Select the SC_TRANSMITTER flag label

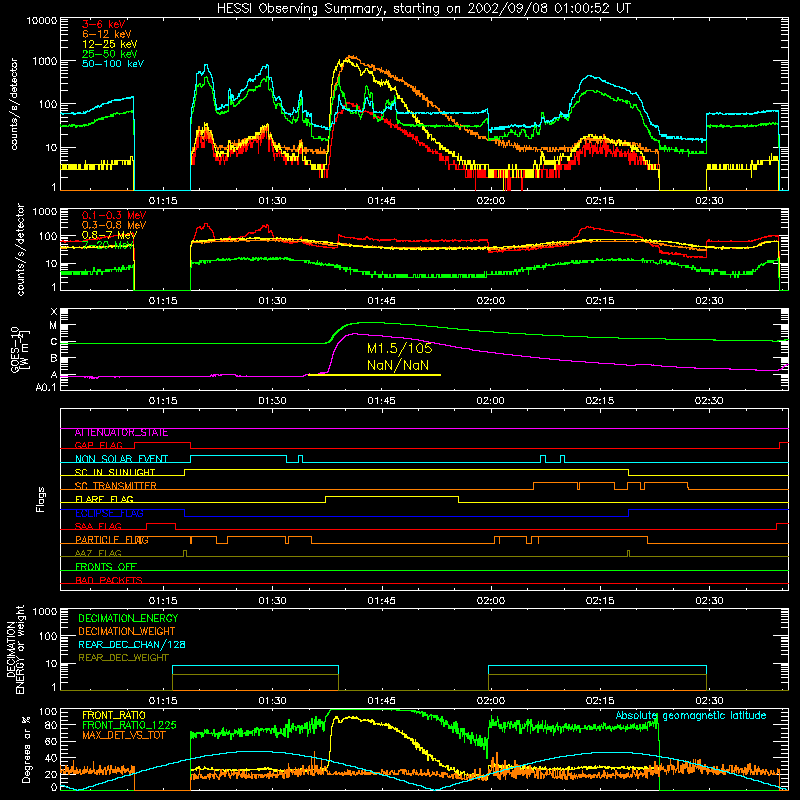(115, 486)
